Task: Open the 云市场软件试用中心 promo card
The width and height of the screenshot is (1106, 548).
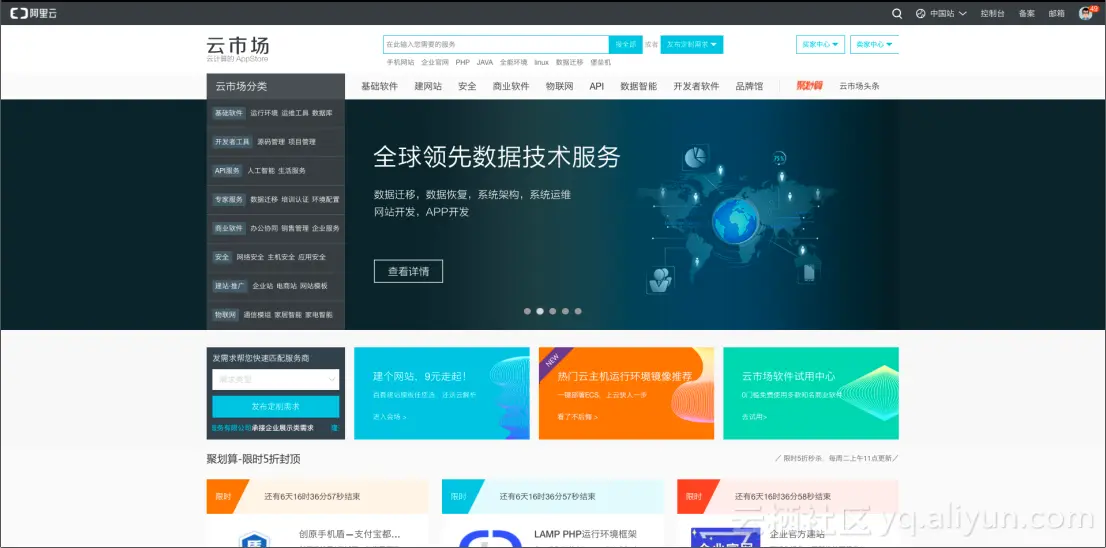Action: click(811, 393)
